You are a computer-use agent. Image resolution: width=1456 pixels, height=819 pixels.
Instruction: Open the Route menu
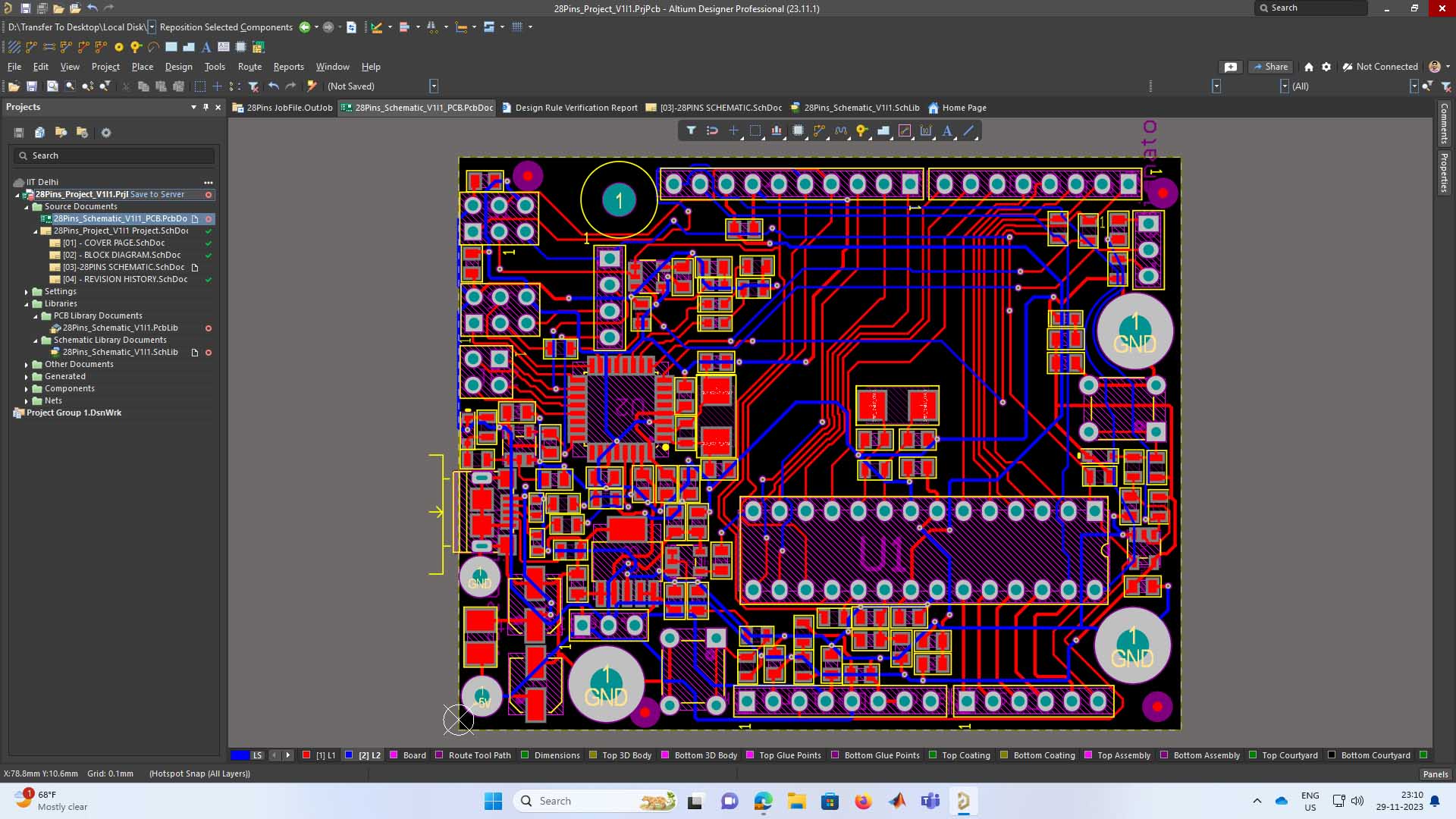click(249, 67)
